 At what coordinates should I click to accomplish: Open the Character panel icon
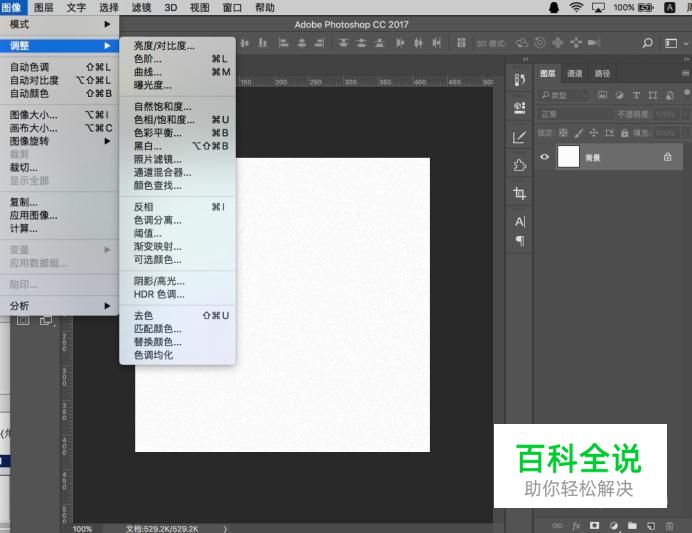click(x=519, y=221)
